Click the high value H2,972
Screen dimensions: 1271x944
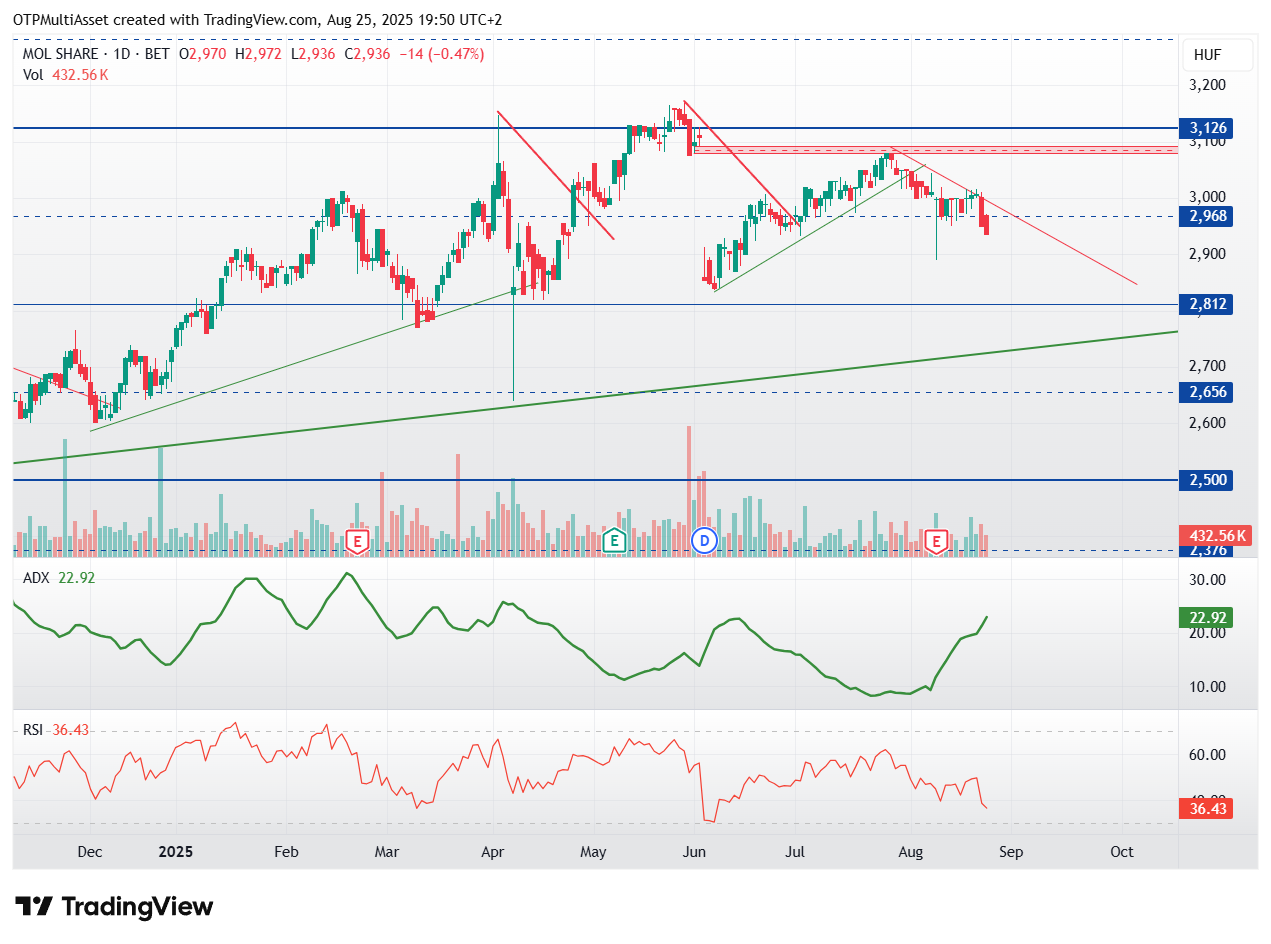pyautogui.click(x=260, y=54)
